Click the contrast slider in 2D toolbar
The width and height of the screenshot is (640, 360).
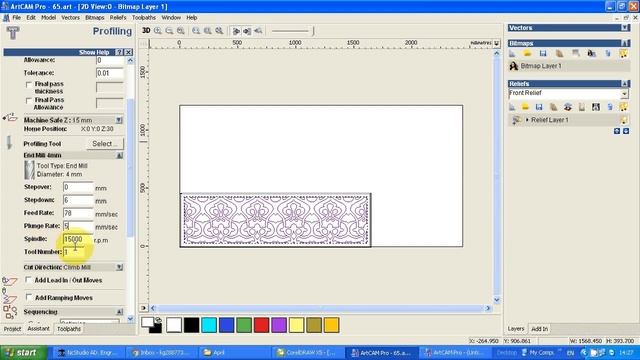(292, 31)
